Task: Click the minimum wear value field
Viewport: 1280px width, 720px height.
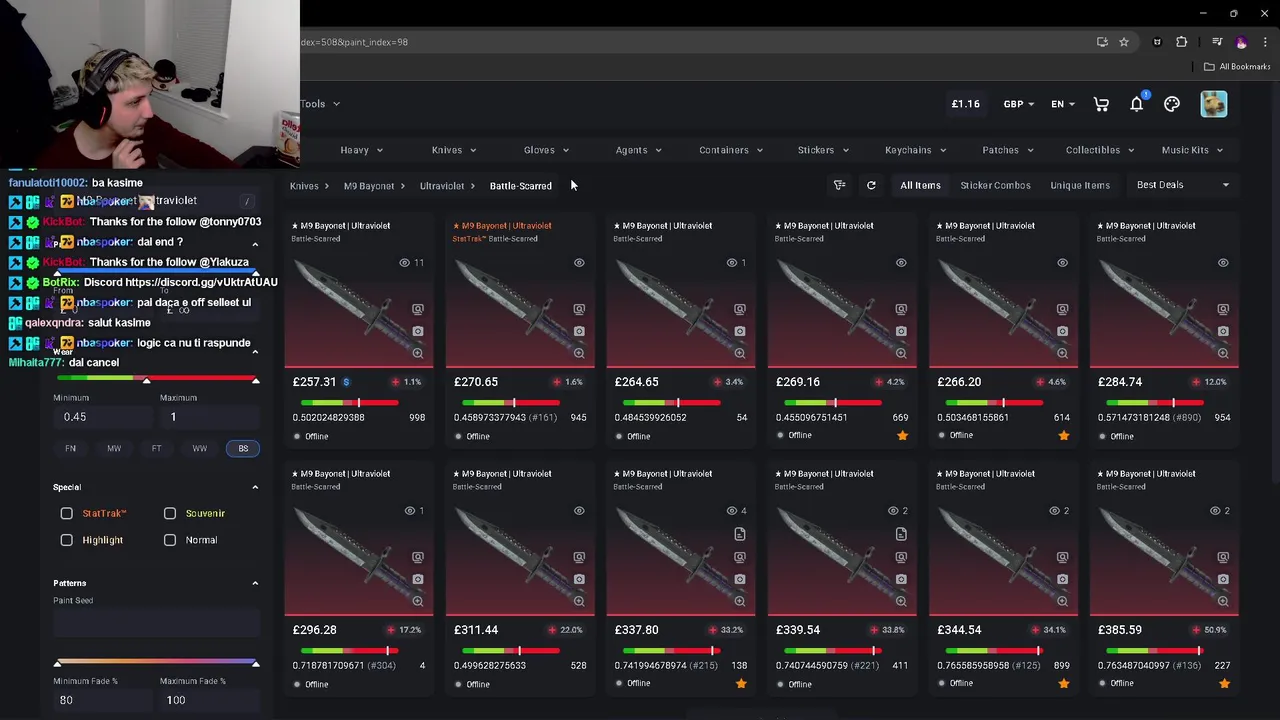Action: [103, 417]
